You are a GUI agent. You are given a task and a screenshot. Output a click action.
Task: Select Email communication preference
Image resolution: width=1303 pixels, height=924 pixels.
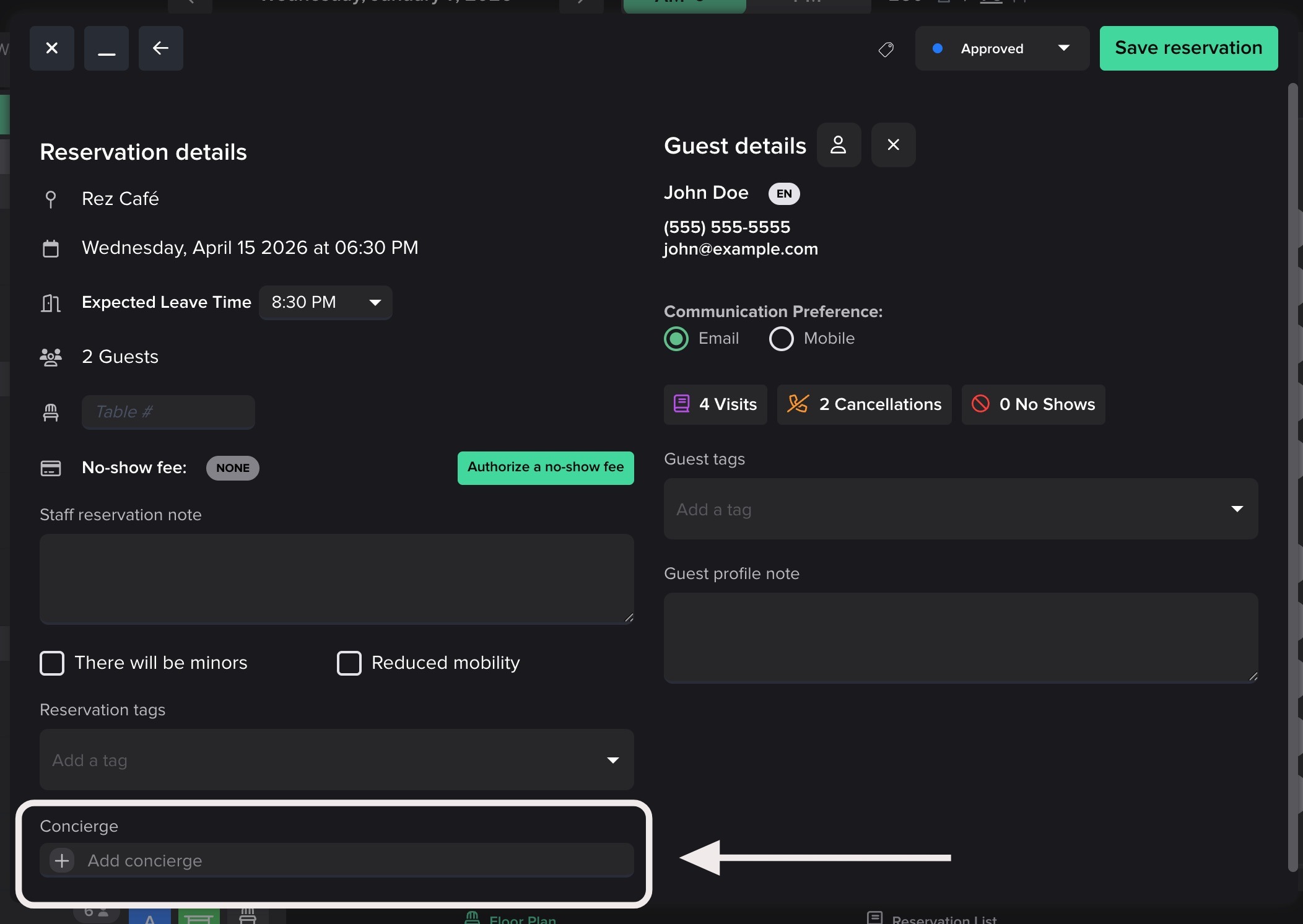tap(676, 339)
